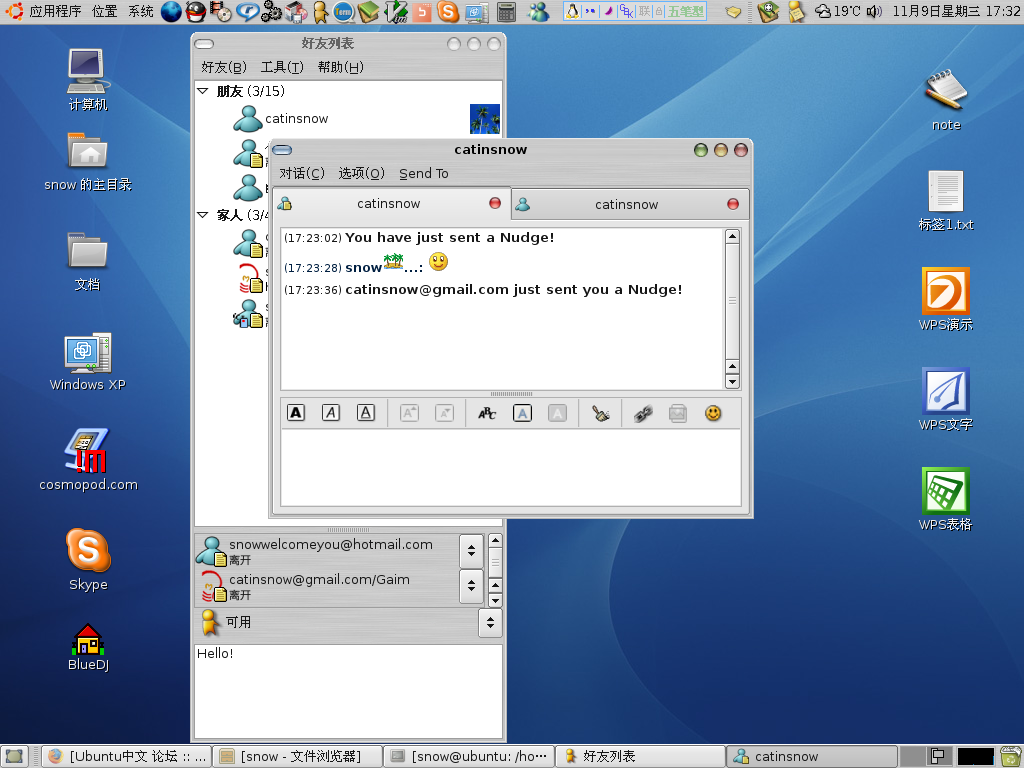Choose the foreground text color button
1024x768 pixels.
(522, 413)
